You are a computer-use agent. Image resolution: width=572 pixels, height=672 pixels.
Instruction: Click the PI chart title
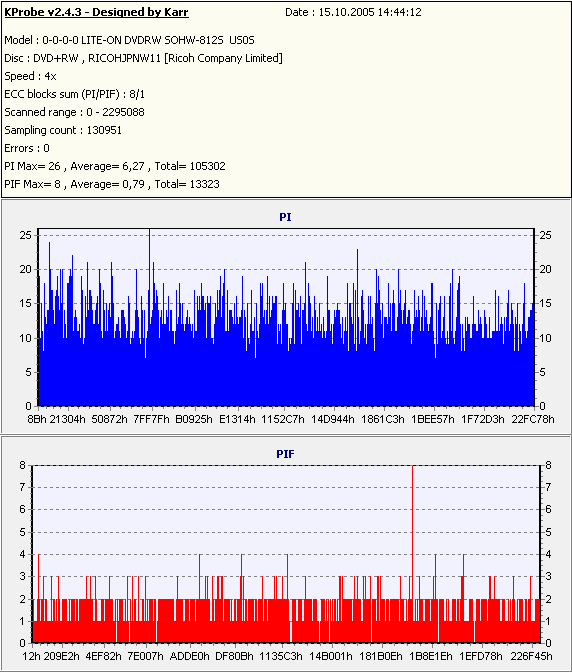click(285, 217)
